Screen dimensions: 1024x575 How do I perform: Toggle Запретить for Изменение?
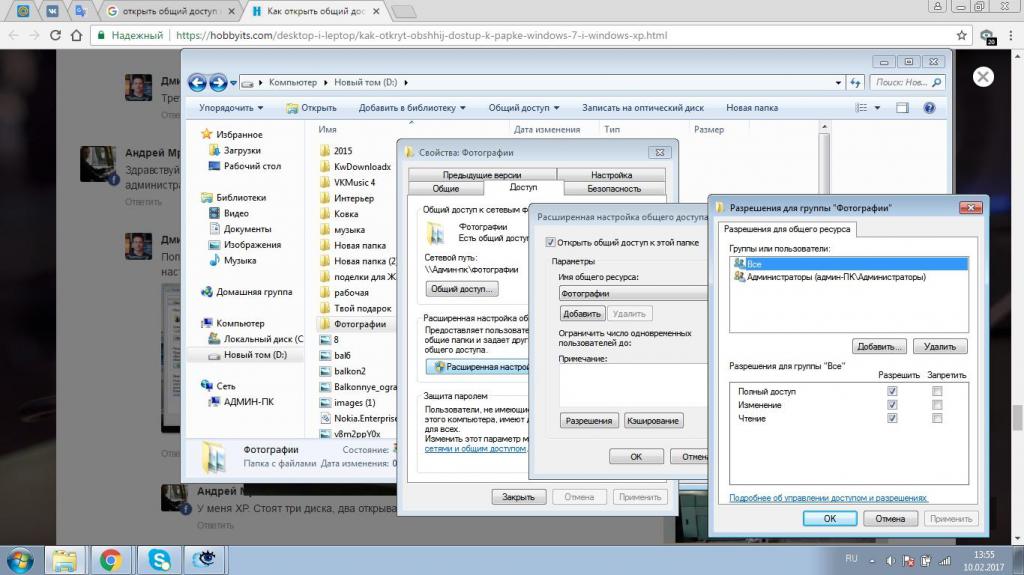(x=937, y=405)
